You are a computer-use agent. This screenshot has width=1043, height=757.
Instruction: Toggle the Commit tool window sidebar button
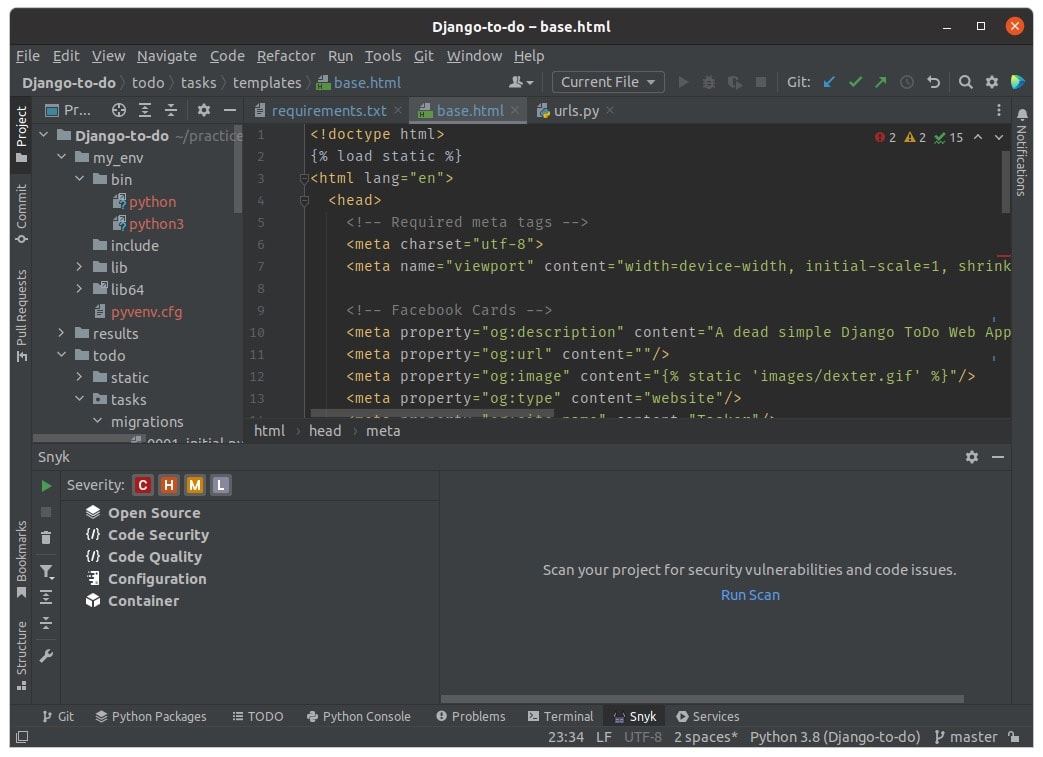[21, 213]
